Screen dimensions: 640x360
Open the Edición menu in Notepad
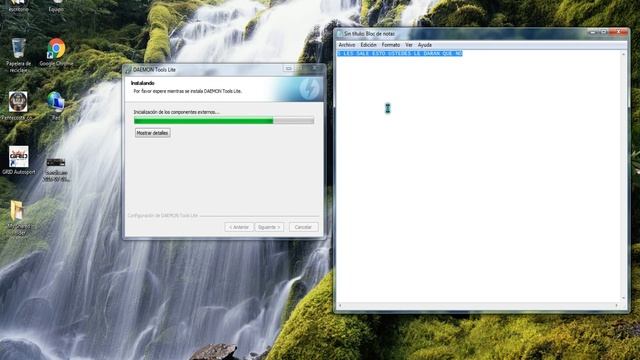(x=368, y=45)
